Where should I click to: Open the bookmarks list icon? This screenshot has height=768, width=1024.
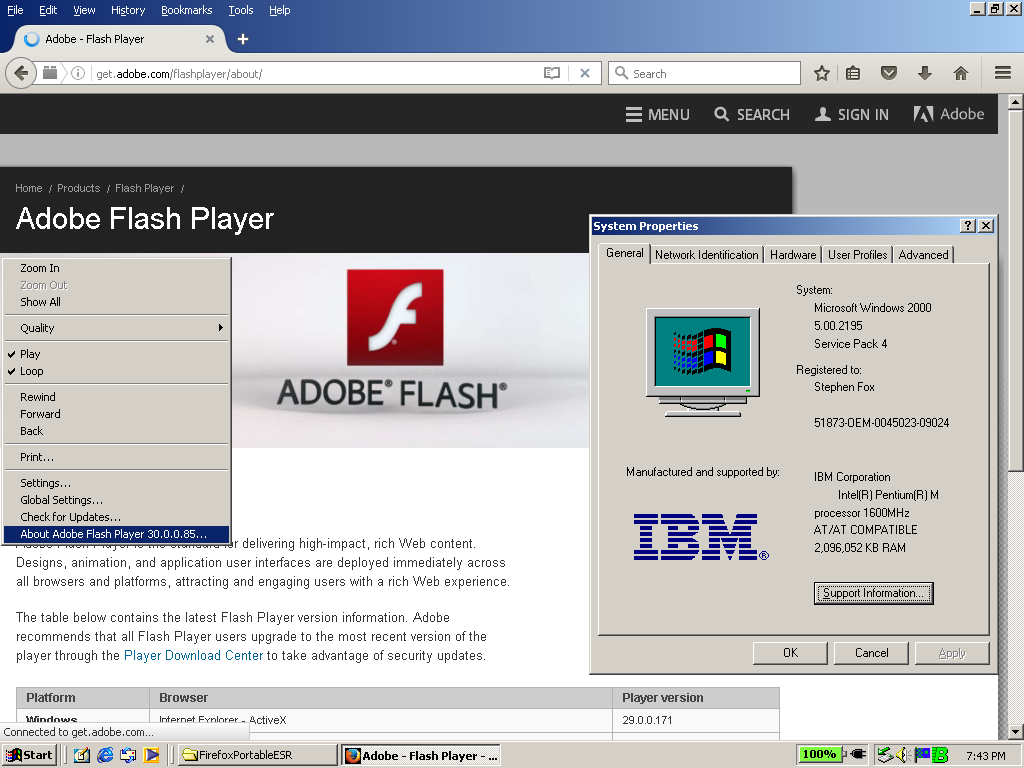[x=853, y=73]
